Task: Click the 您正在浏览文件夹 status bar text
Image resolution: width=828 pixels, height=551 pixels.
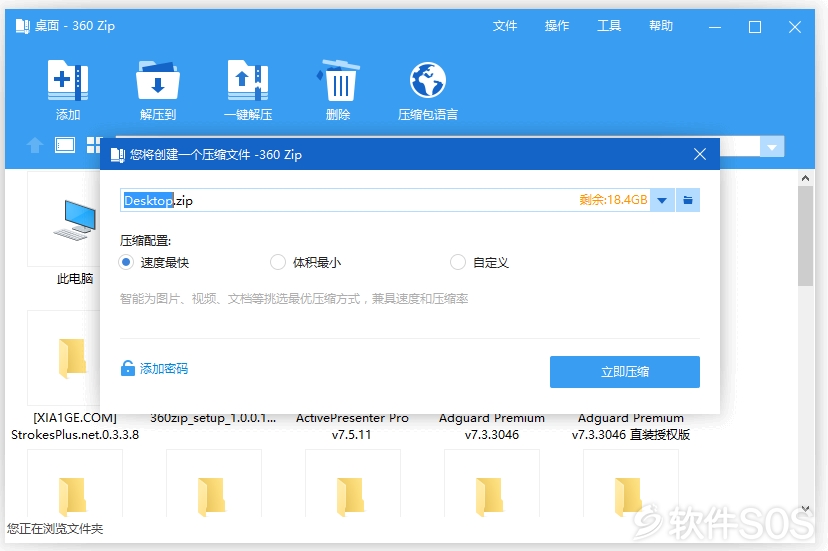Action: click(55, 528)
